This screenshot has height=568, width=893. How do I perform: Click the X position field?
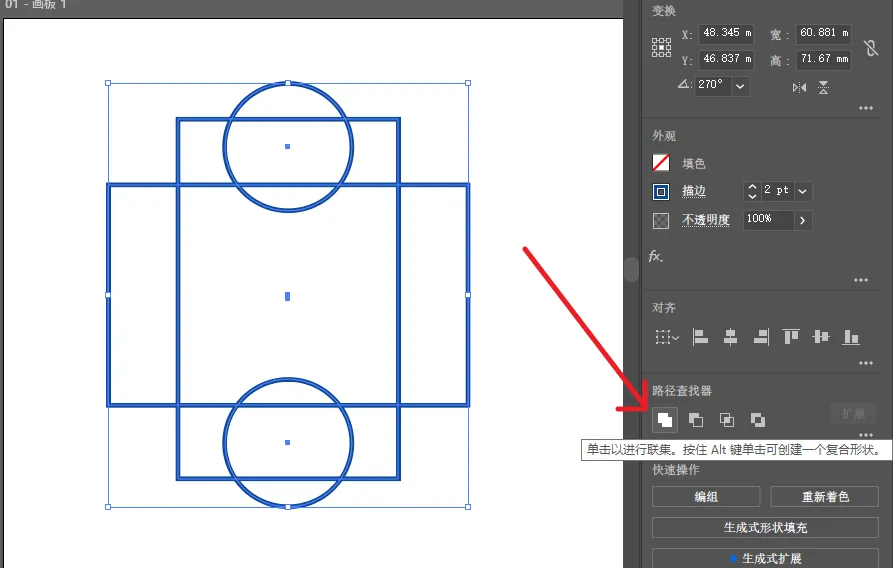point(726,33)
